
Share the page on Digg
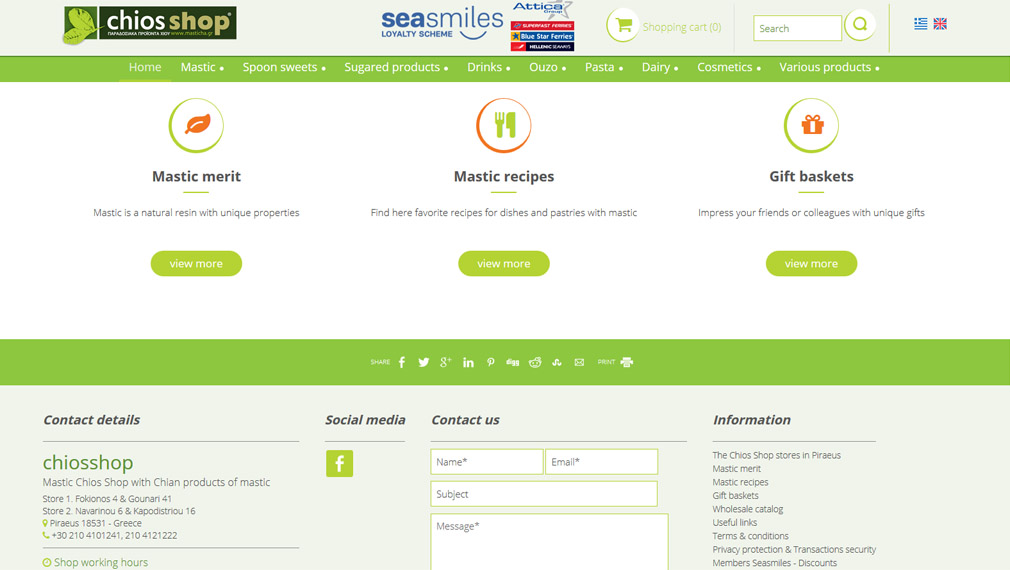tap(513, 362)
